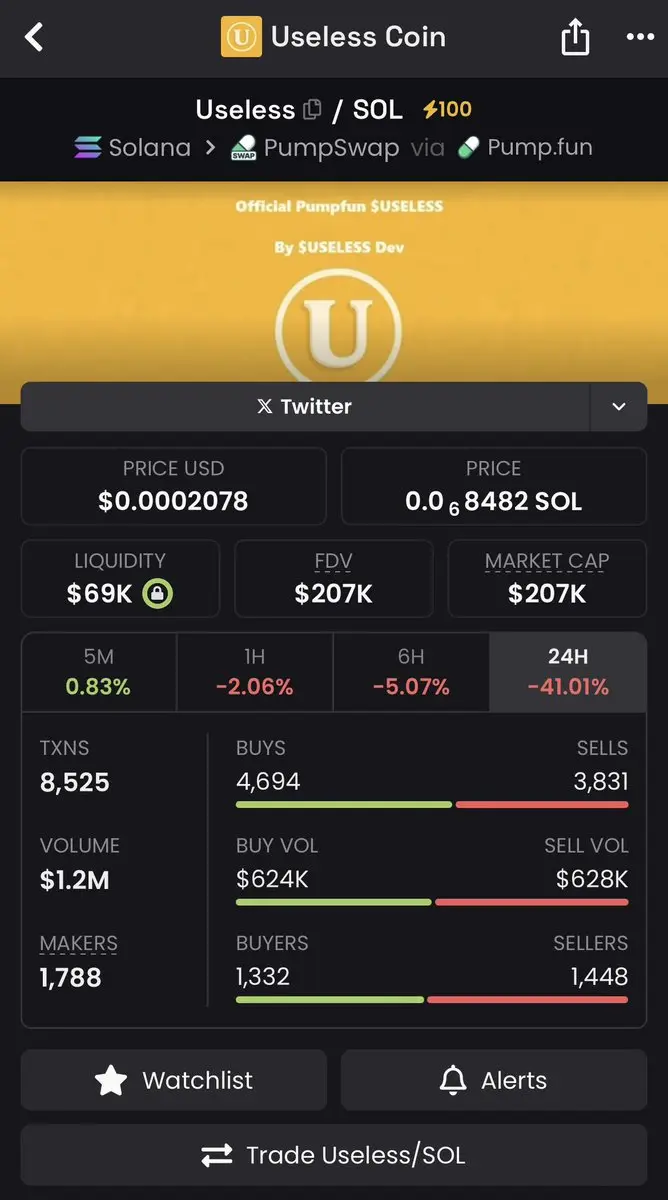Viewport: 668px width, 1200px height.
Task: Open the share icon
Action: (575, 37)
